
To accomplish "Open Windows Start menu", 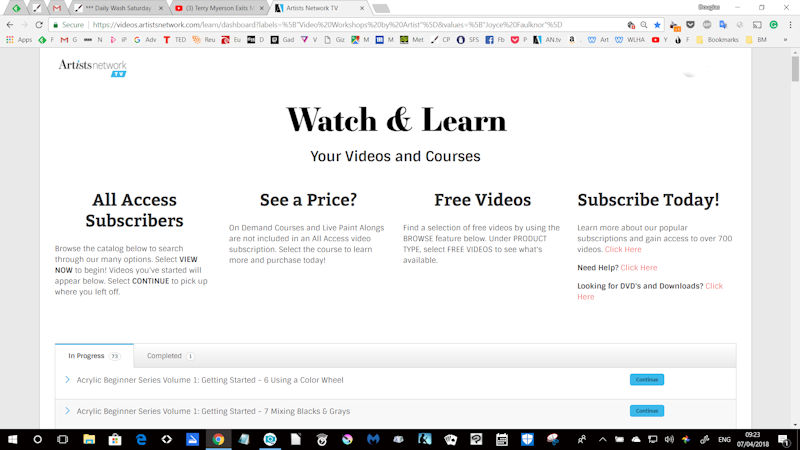I will 12,439.
